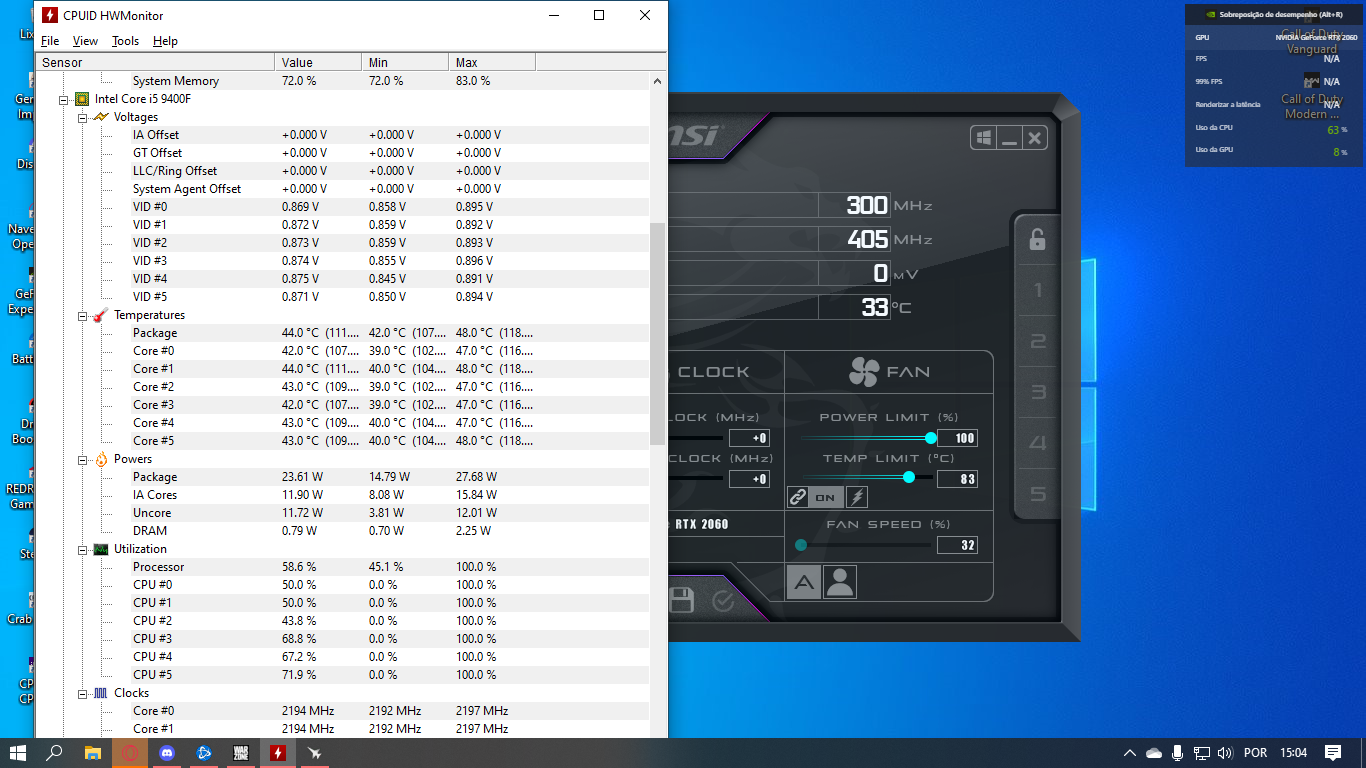The width and height of the screenshot is (1366, 768).
Task: Click the Temperatures thermometer icon
Action: pyautogui.click(x=101, y=315)
